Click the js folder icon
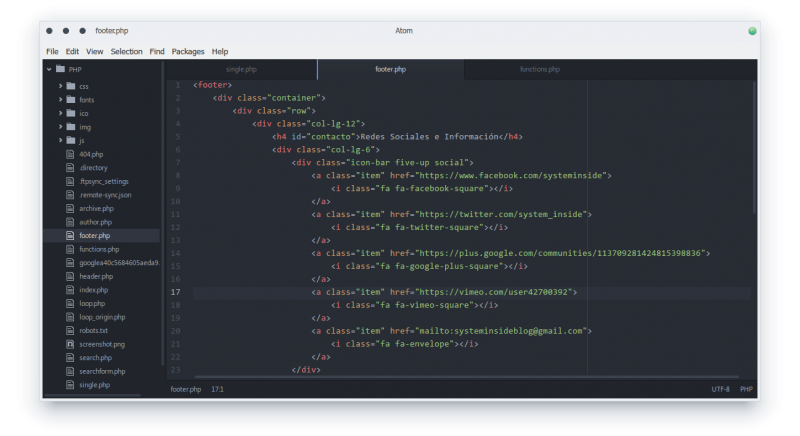This screenshot has width=800, height=436. click(x=71, y=140)
